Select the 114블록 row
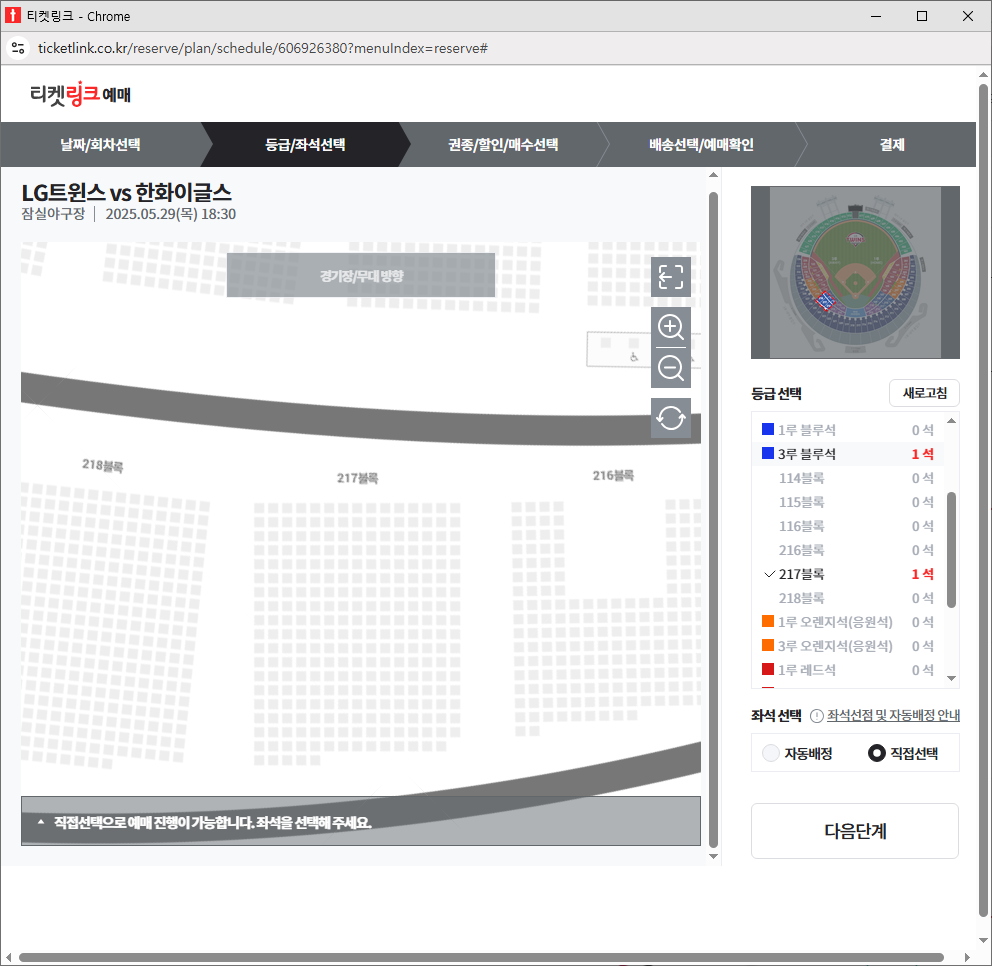The image size is (992, 966). coord(848,478)
